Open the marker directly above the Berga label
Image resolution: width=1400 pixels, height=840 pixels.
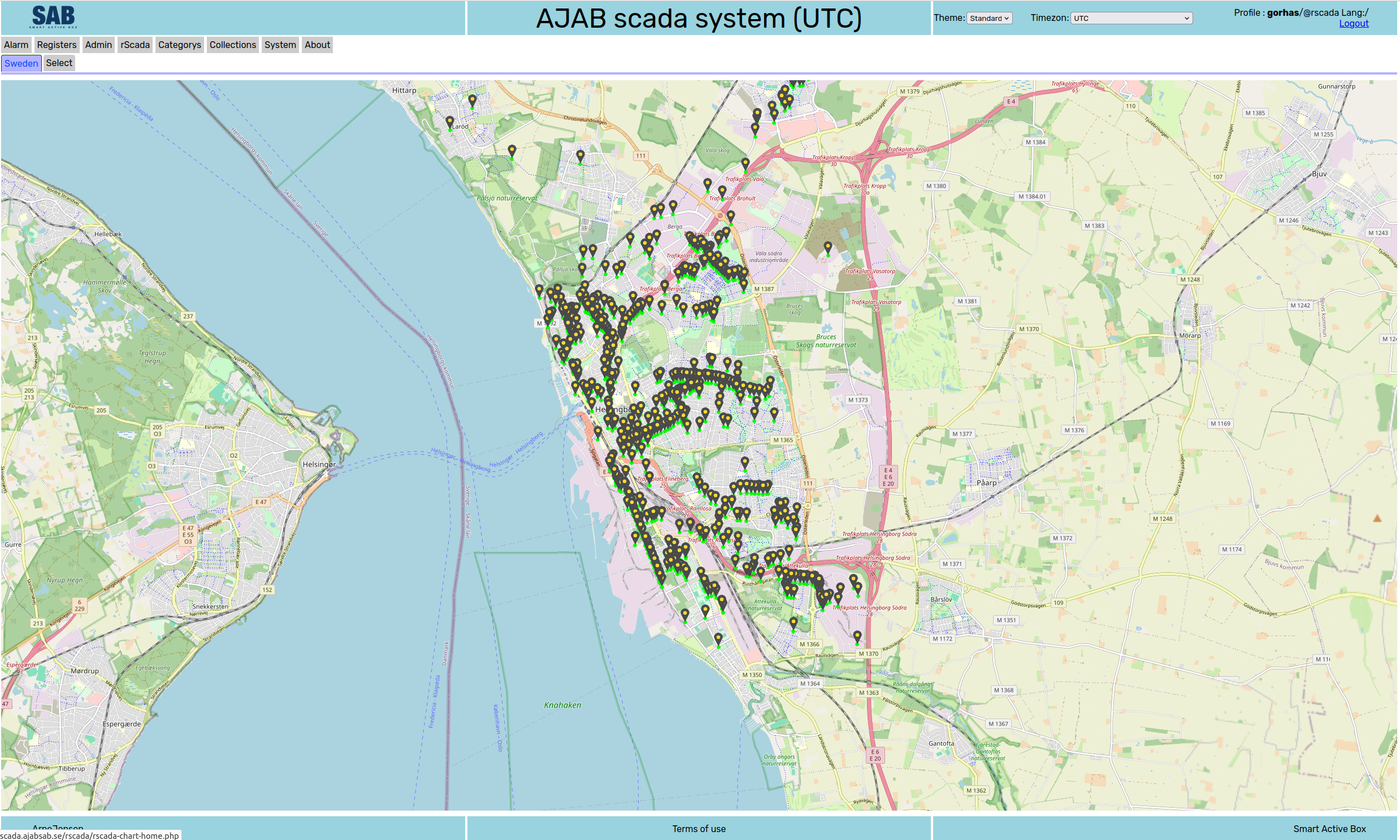673,207
